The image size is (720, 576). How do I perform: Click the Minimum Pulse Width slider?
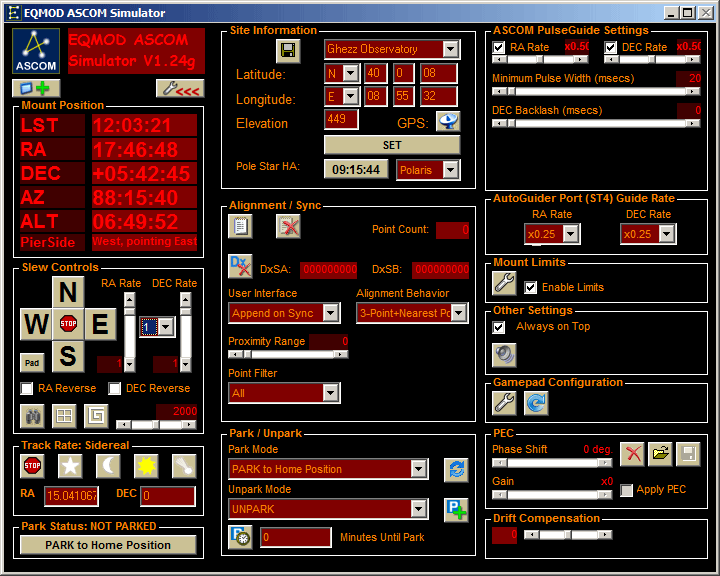[x=596, y=91]
